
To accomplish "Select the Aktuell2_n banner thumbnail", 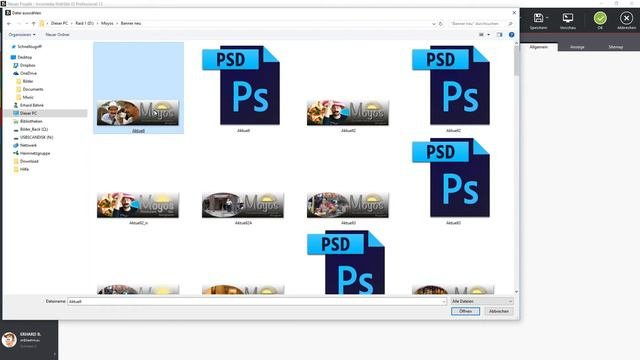I will point(138,205).
